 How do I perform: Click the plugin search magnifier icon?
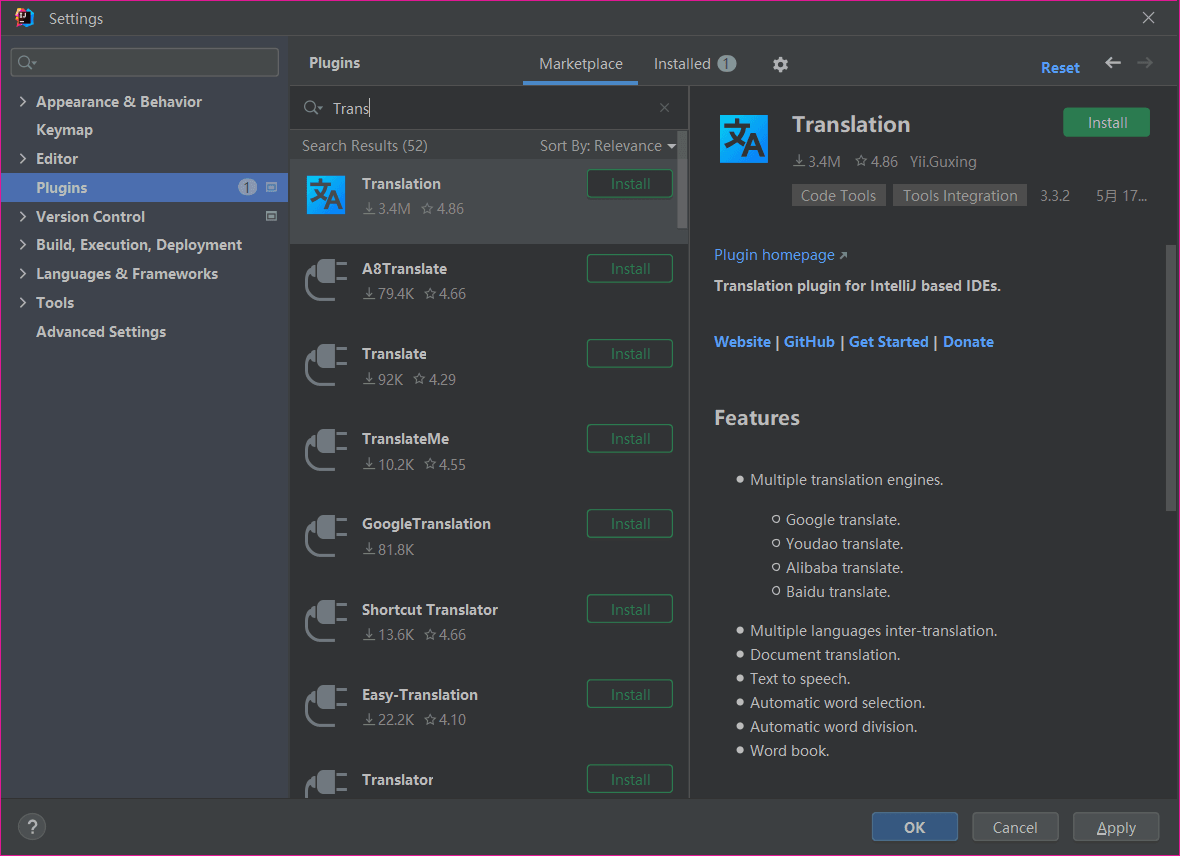click(x=312, y=108)
